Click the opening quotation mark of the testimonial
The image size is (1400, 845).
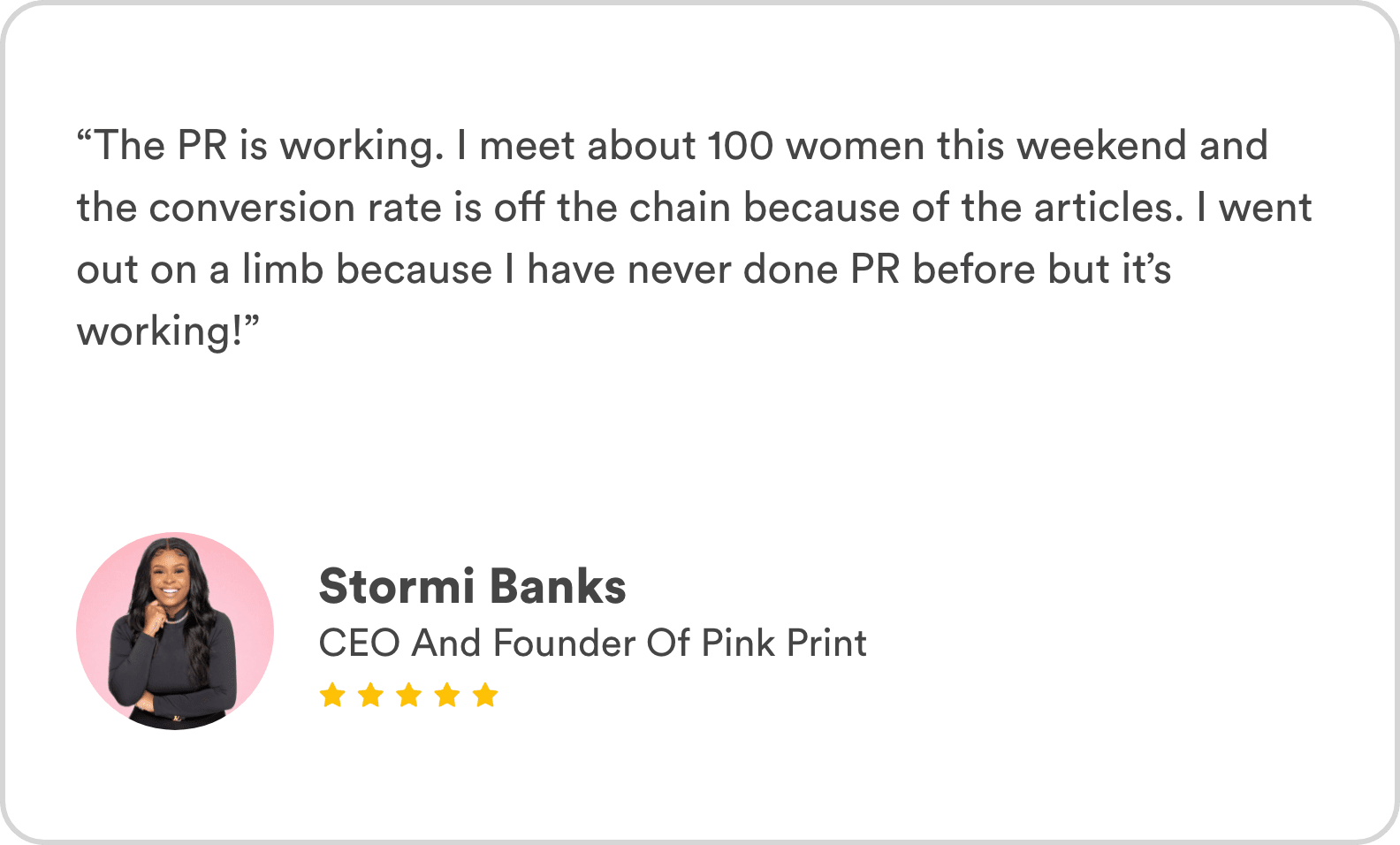pyautogui.click(x=85, y=140)
